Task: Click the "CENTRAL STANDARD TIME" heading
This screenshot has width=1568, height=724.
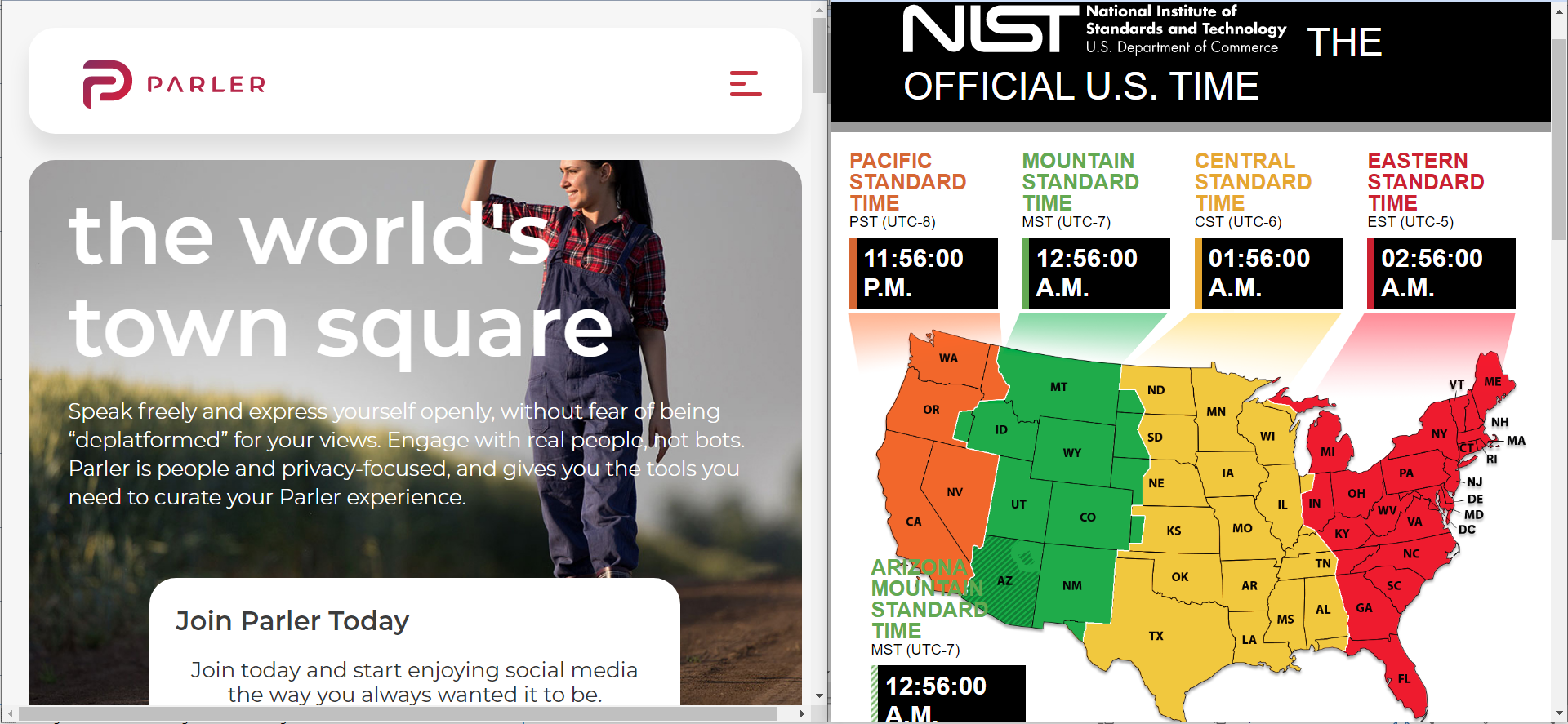Action: (x=1253, y=181)
